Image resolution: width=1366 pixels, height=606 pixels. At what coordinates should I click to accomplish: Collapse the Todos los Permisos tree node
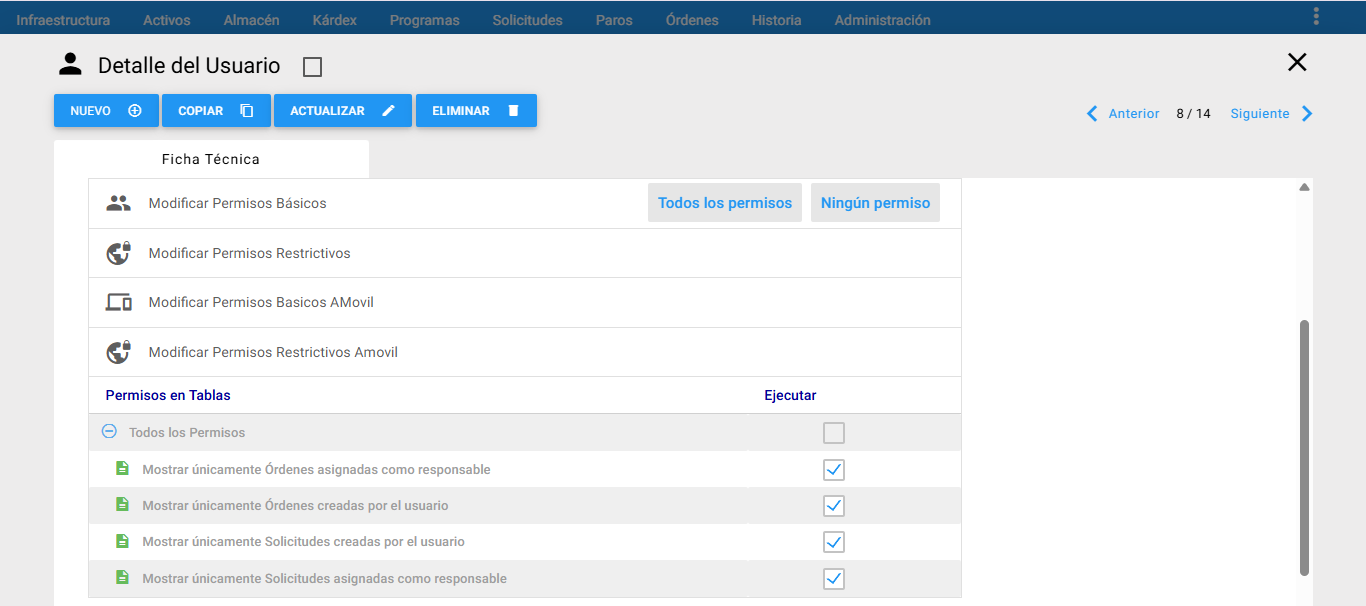[x=109, y=432]
